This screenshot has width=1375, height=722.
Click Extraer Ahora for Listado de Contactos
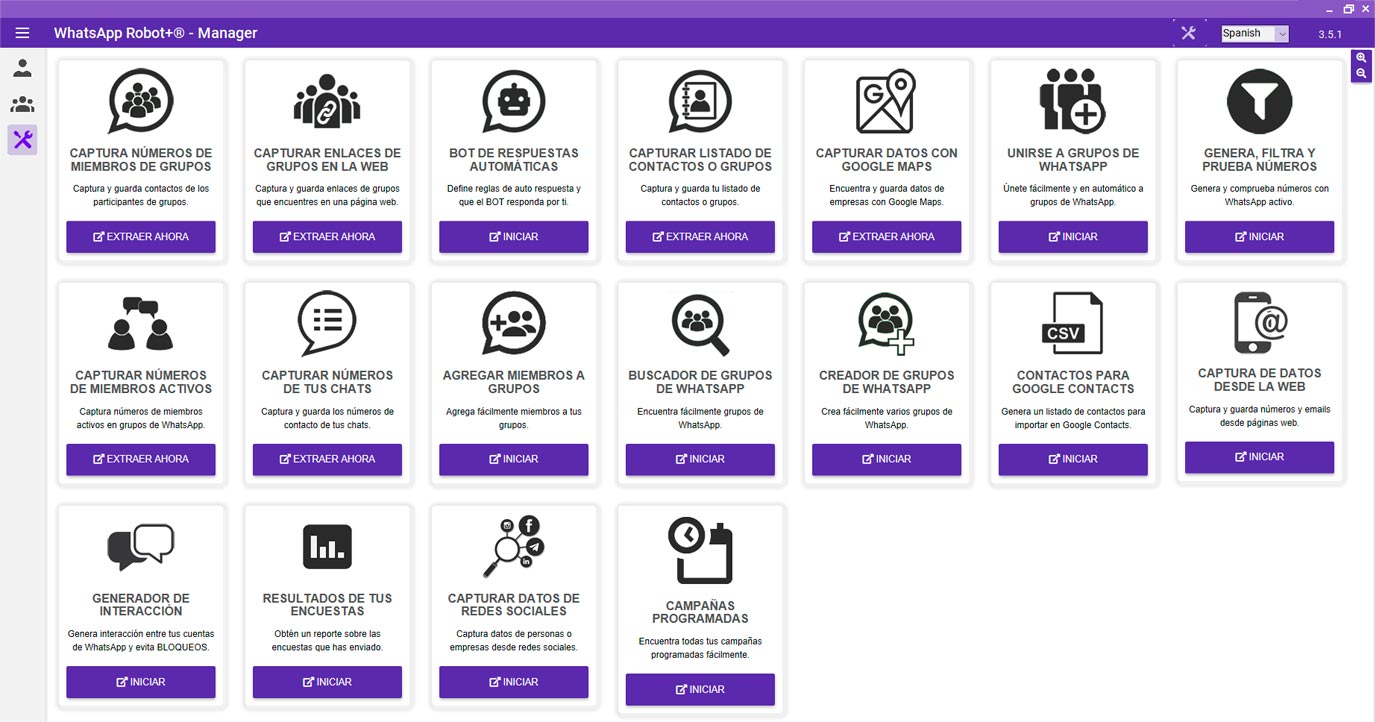[700, 237]
